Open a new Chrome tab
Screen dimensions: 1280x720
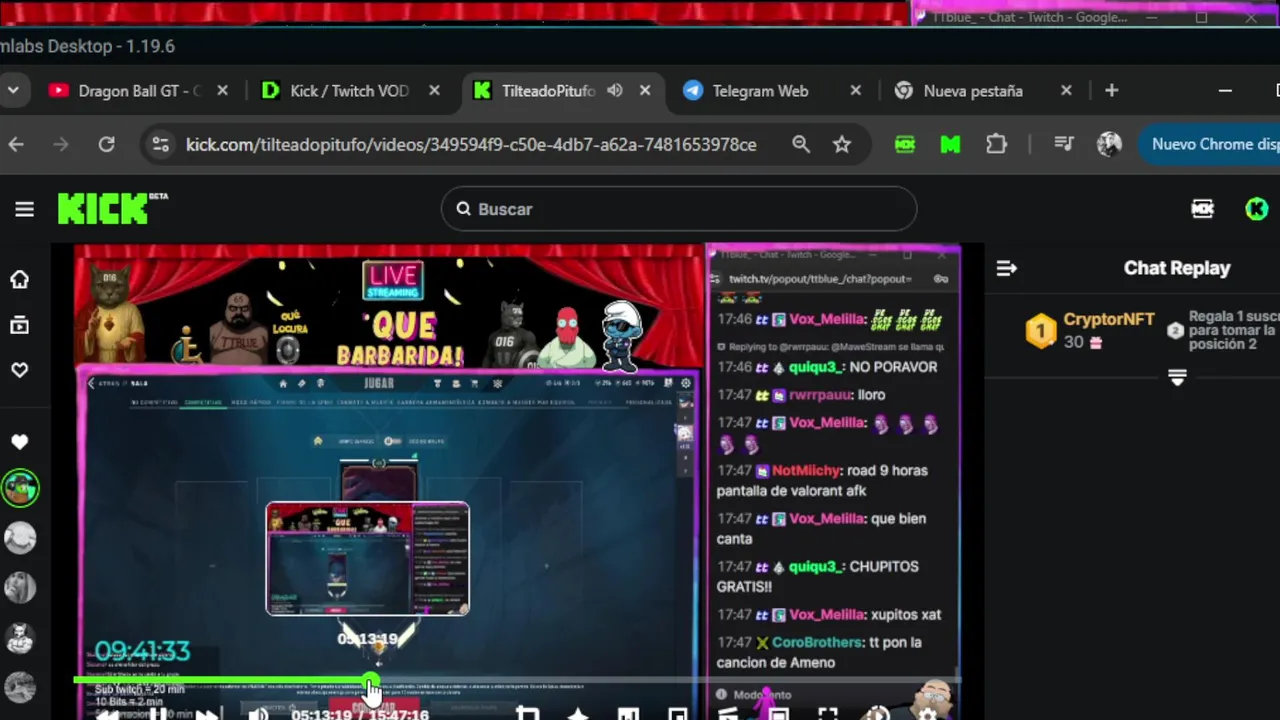pyautogui.click(x=1111, y=91)
